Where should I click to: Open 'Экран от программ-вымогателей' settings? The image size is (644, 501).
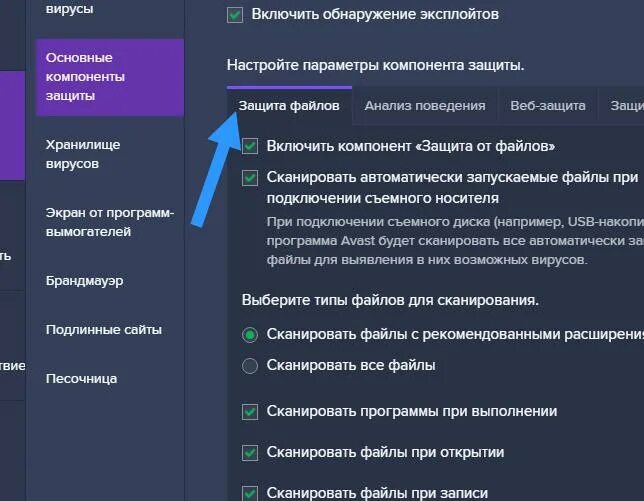coord(110,222)
